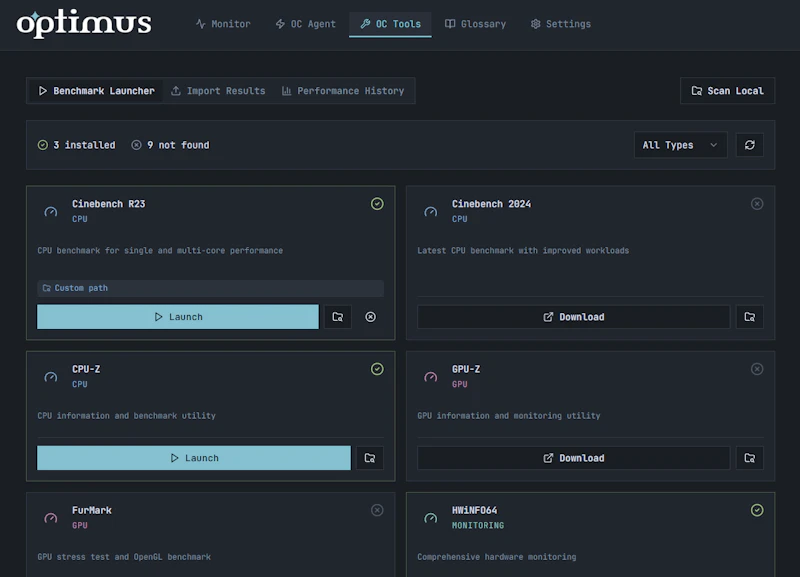Click FurMark not-found status icon

coord(377,510)
